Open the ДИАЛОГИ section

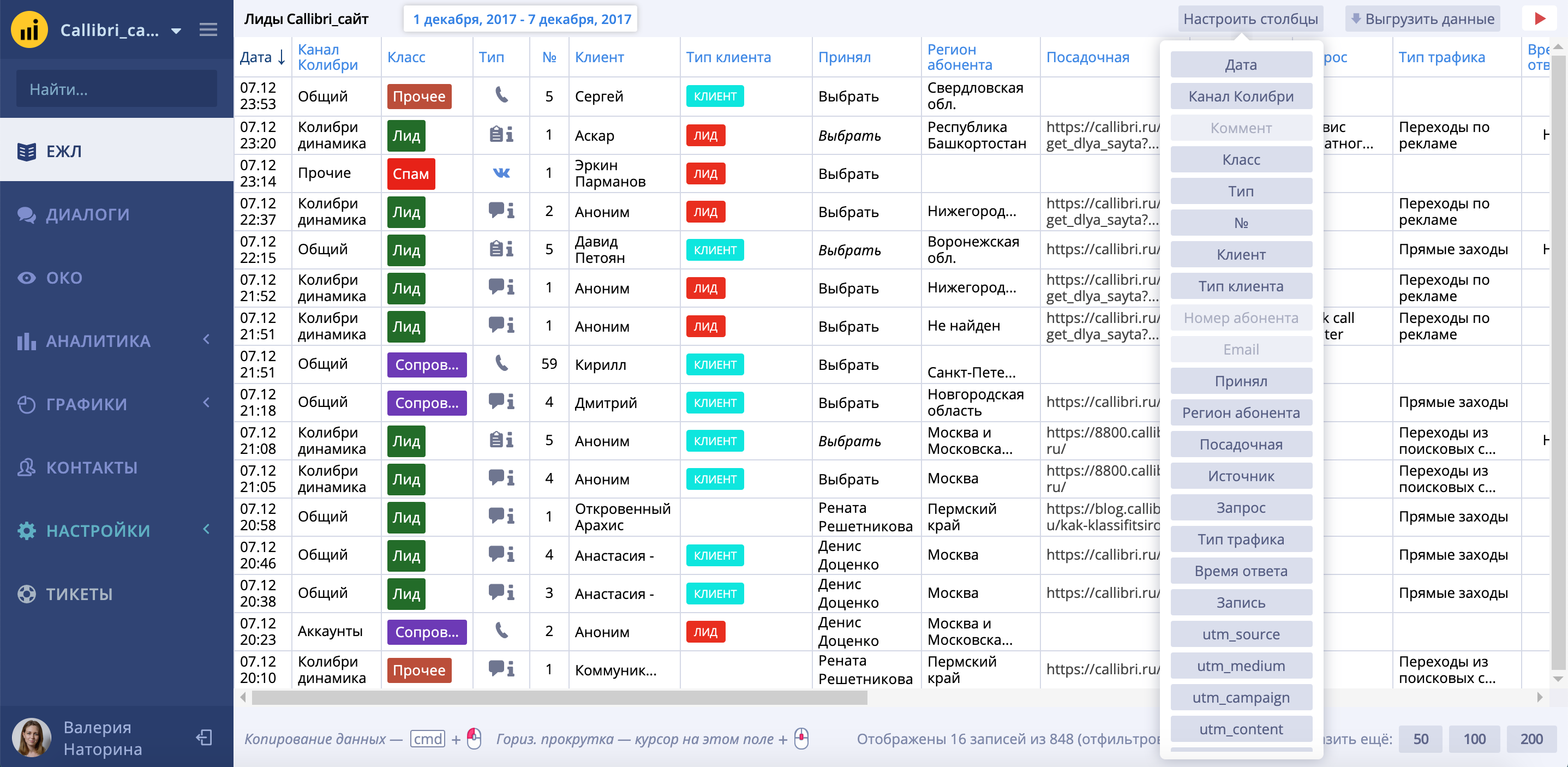point(88,214)
